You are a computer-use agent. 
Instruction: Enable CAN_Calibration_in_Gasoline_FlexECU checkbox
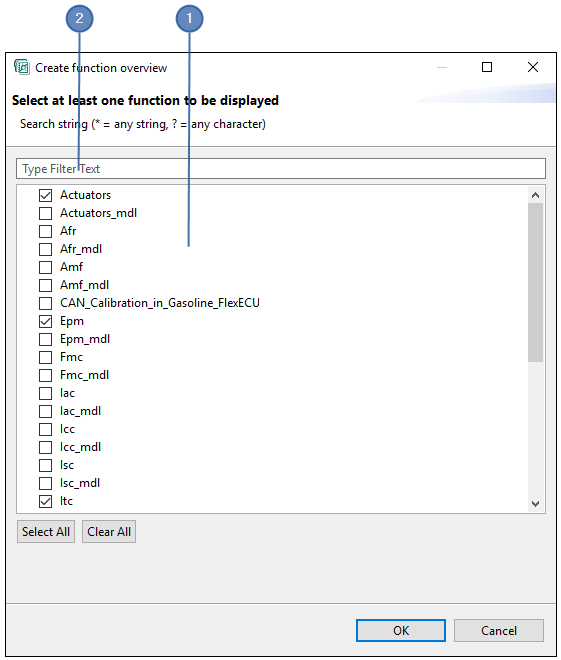[45, 303]
